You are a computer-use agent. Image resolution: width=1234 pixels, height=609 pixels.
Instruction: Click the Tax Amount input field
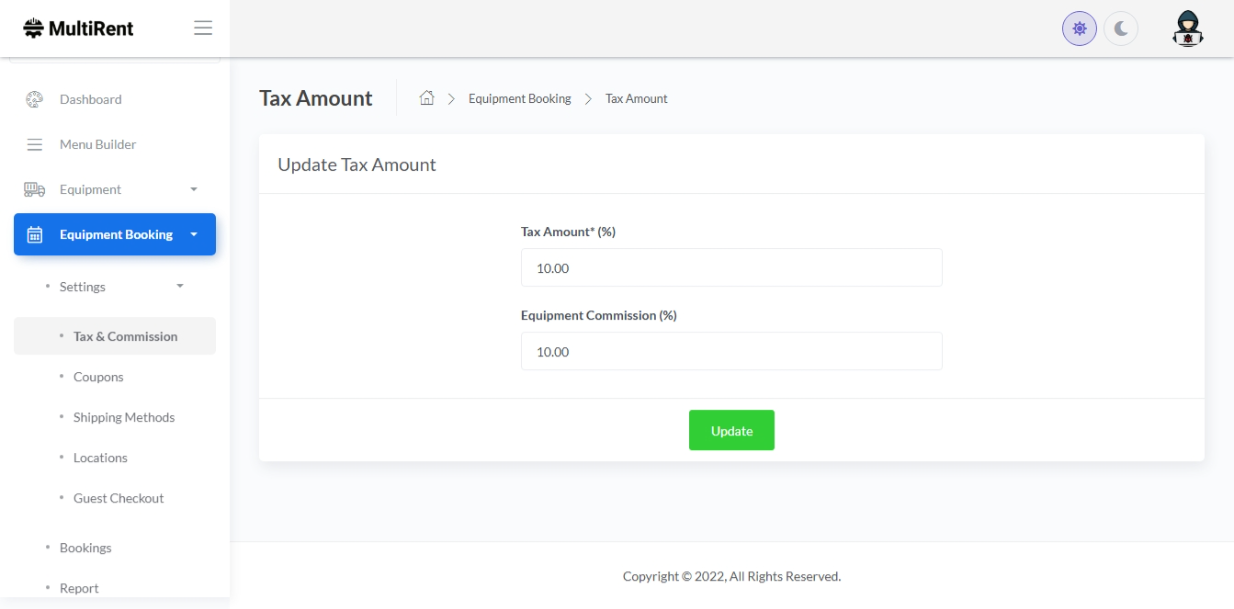coord(731,268)
